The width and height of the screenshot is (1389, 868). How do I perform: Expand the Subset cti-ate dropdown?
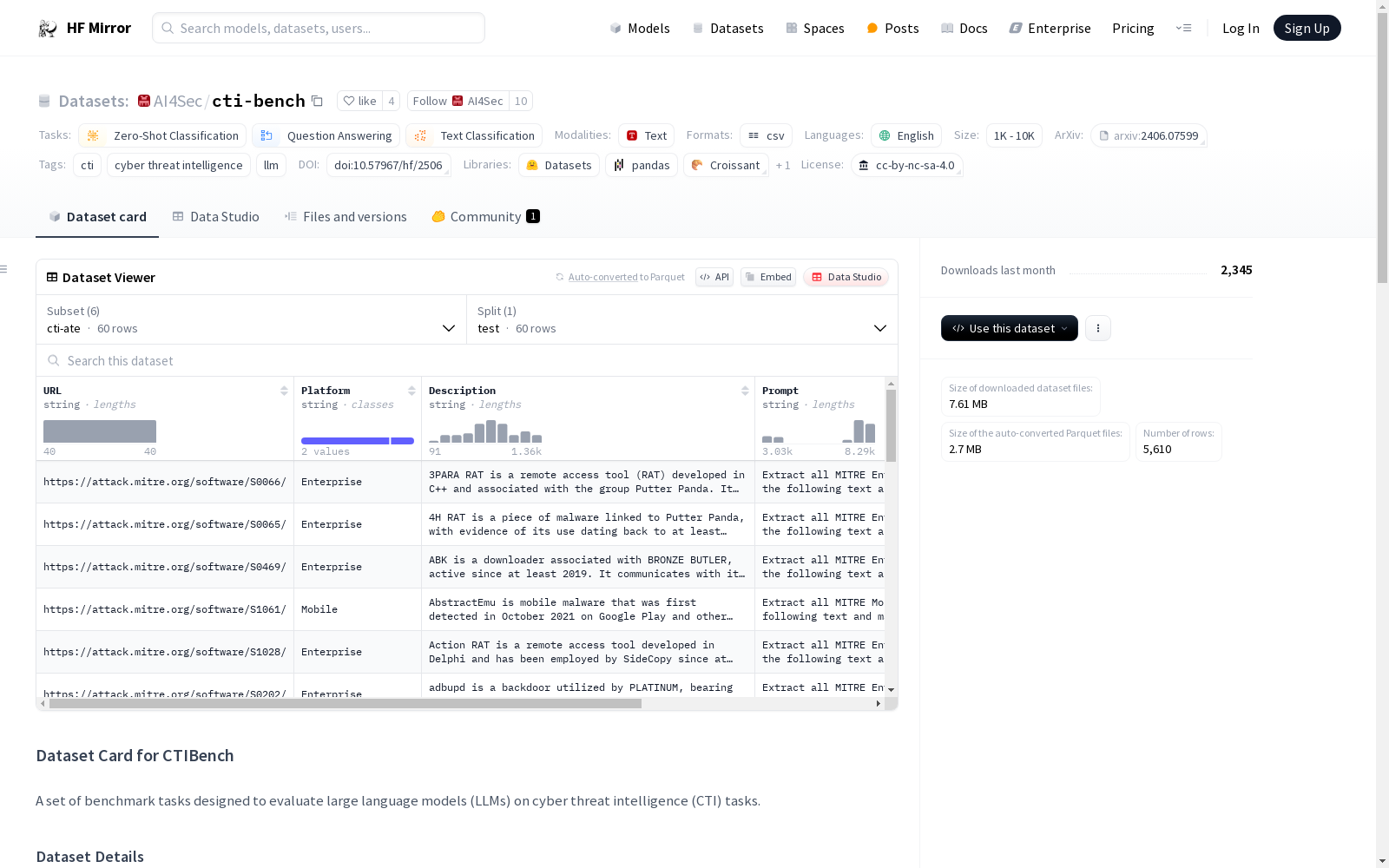(252, 319)
